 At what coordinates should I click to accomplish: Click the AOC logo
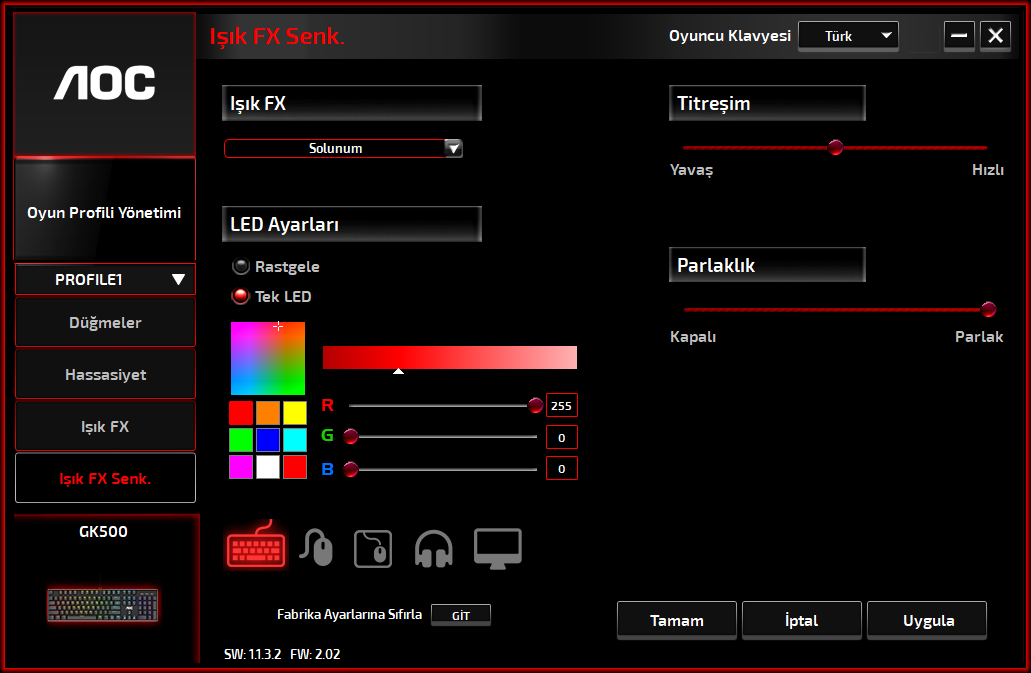pos(105,83)
